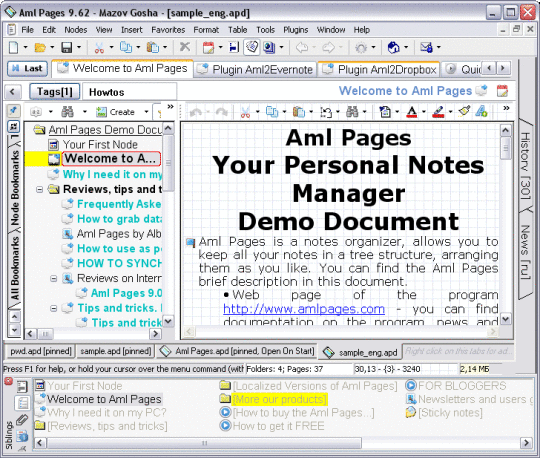The height and width of the screenshot is (458, 540).
Task: Click the highlight marker color icon
Action: 438,112
